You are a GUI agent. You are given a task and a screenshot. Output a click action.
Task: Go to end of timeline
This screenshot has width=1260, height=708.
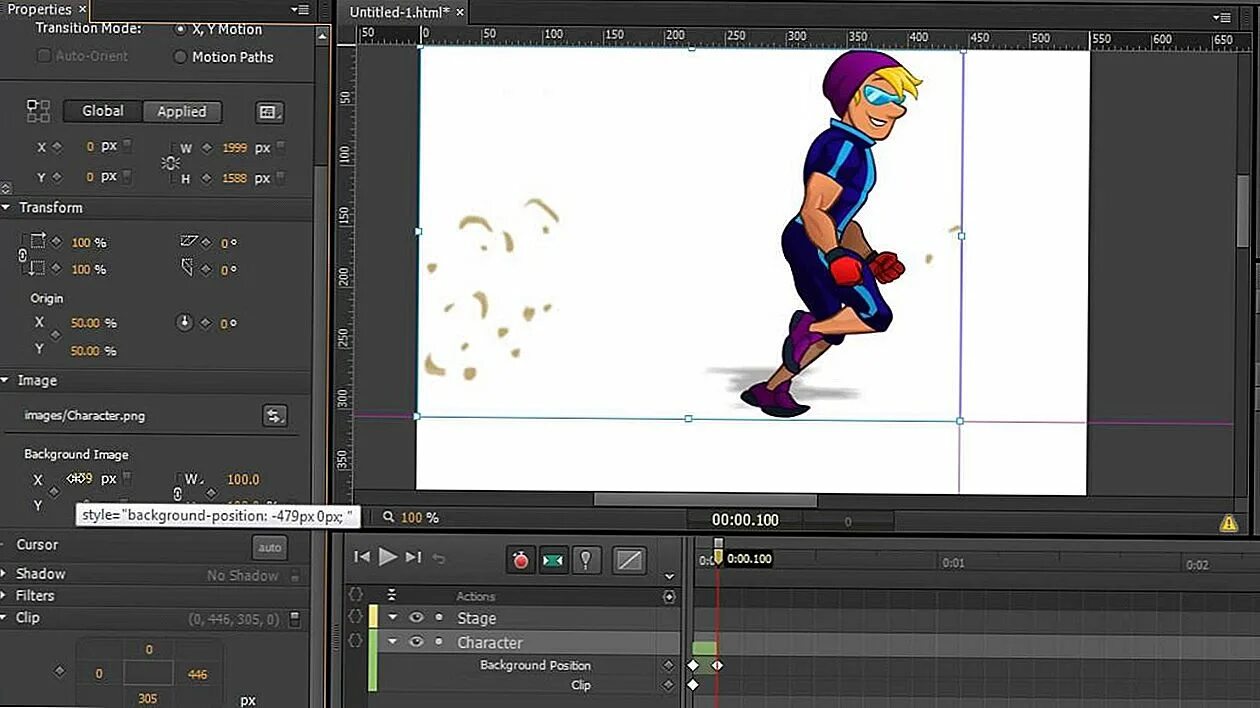pos(413,557)
